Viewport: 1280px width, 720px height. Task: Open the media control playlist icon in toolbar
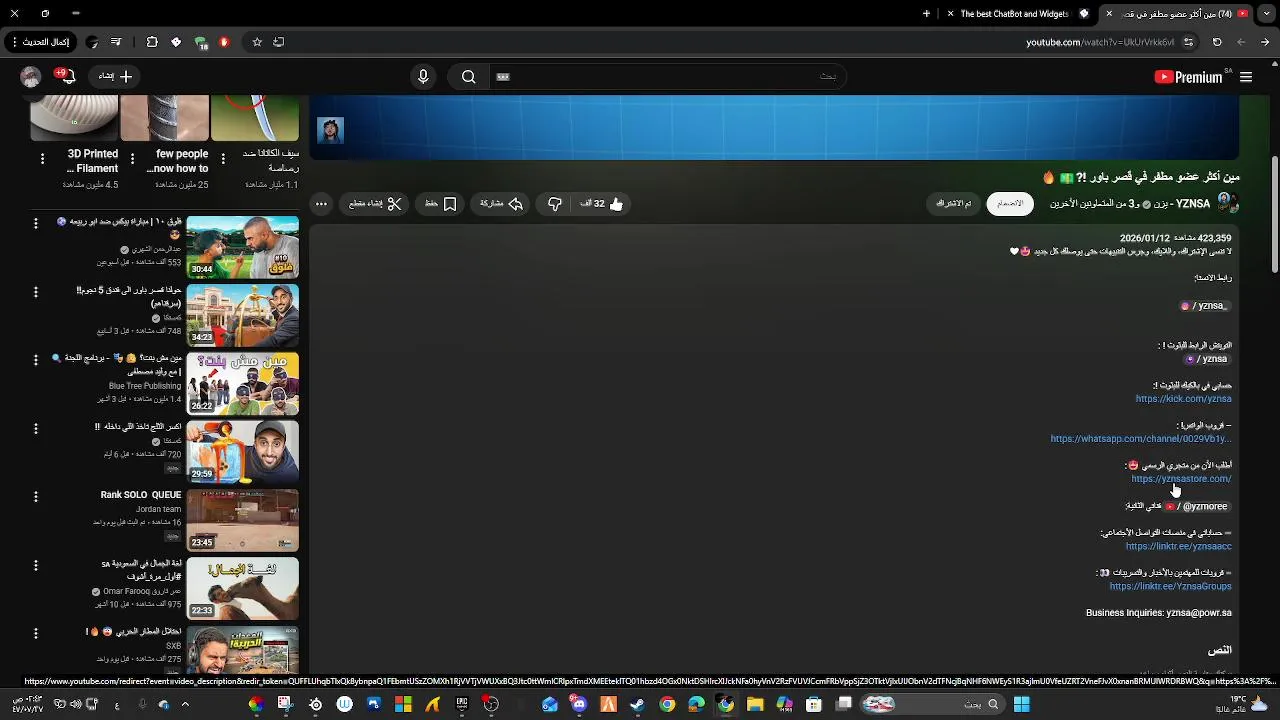coord(116,42)
